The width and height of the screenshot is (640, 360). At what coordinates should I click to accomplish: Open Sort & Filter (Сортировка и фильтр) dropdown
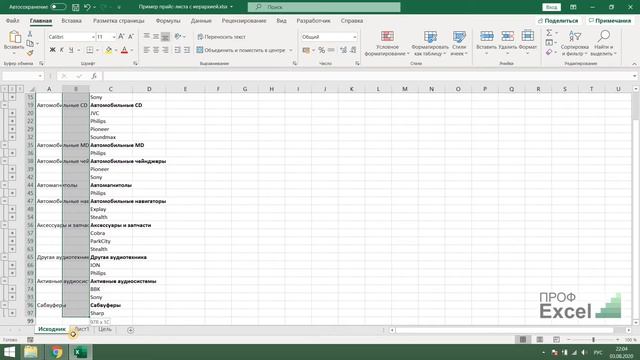point(575,43)
